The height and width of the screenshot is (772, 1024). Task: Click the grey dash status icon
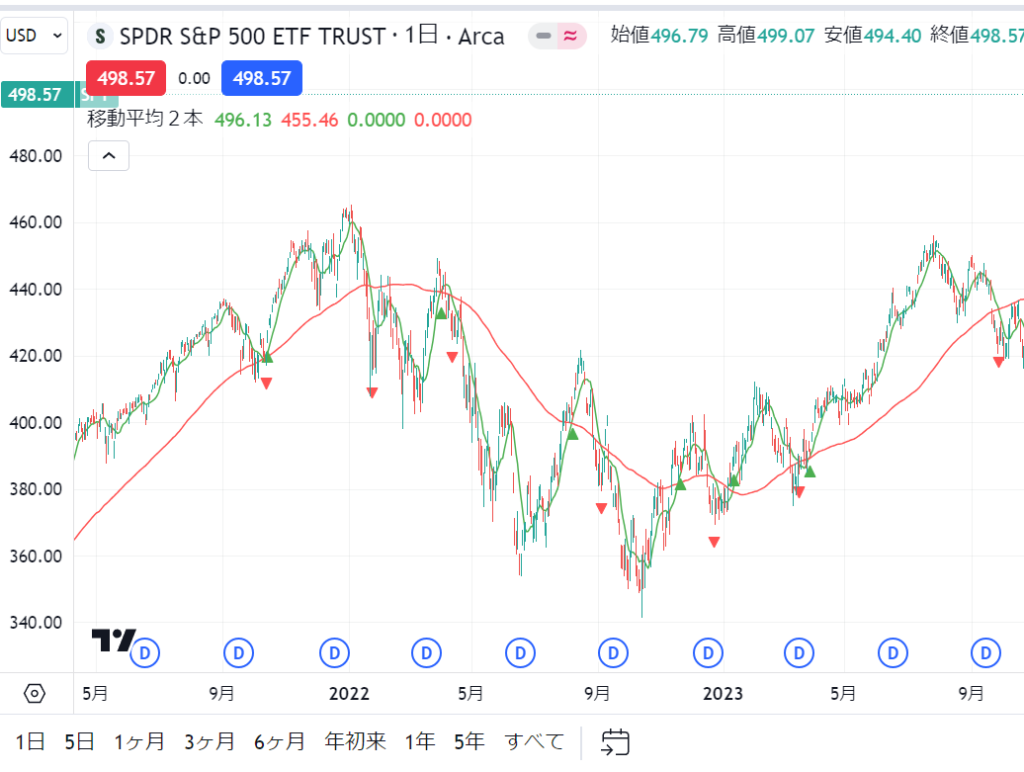[x=544, y=37]
